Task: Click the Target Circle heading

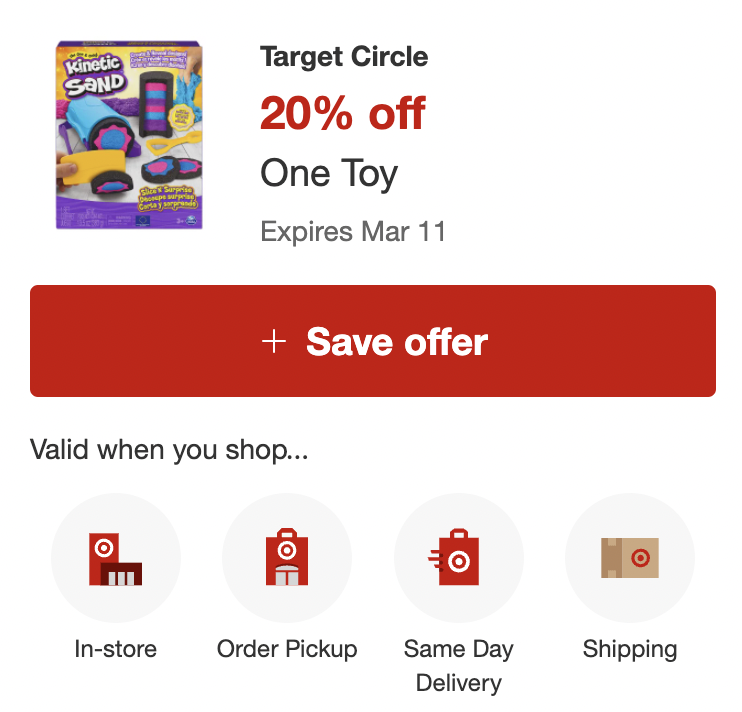Action: 344,57
